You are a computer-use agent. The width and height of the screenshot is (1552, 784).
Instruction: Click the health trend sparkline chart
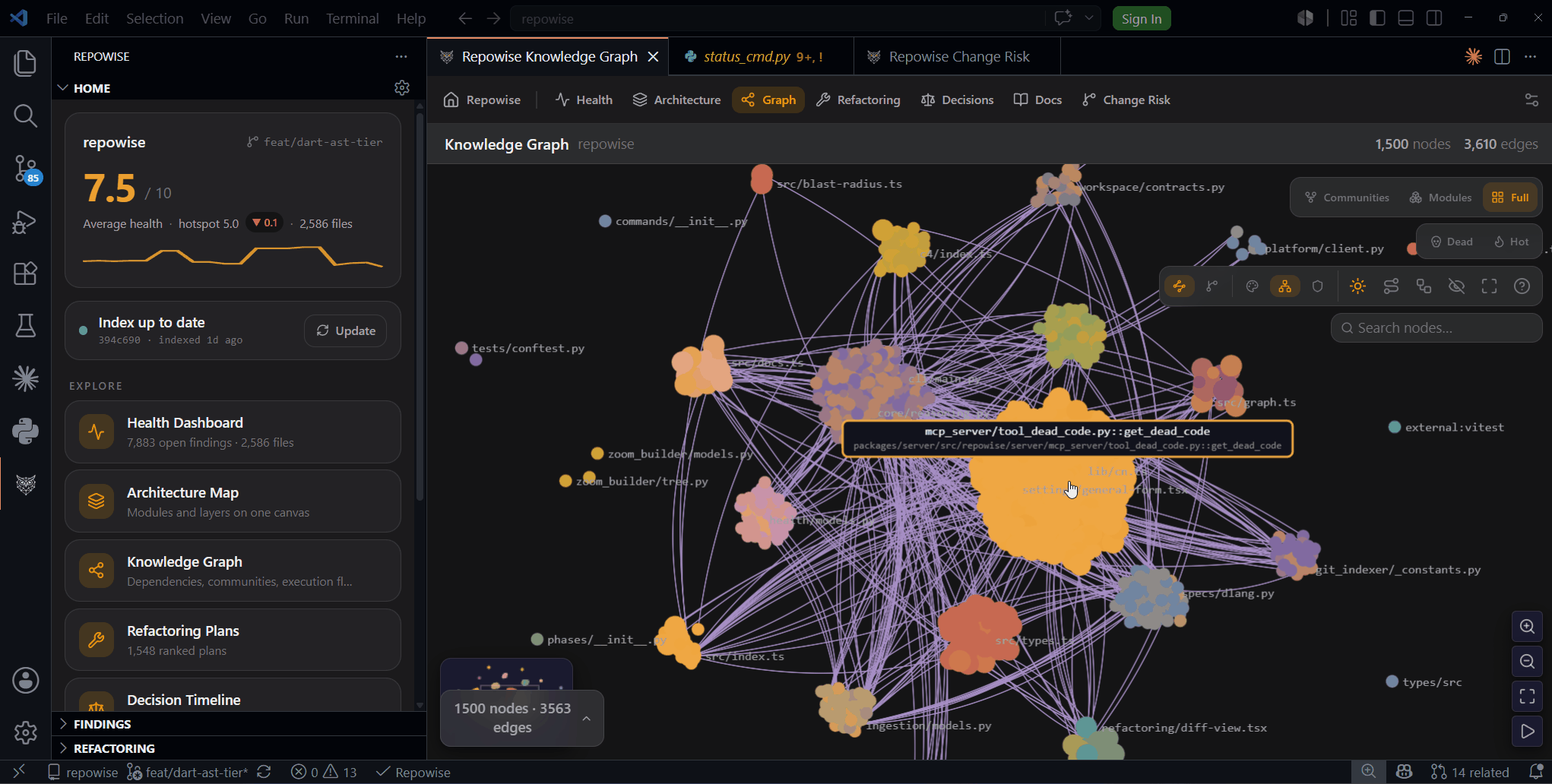point(233,257)
